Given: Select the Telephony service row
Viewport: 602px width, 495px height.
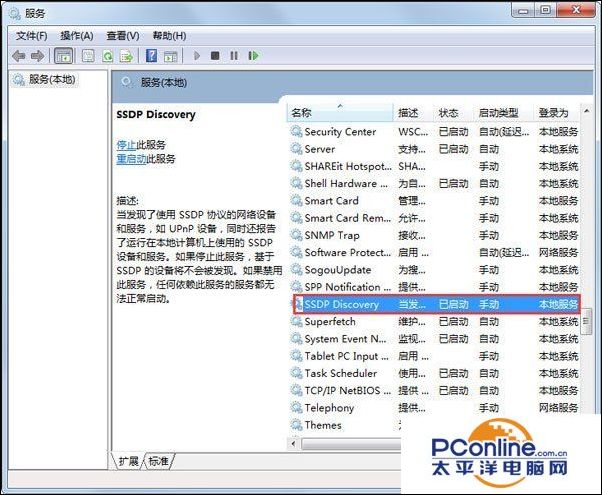Looking at the screenshot, I should coord(434,408).
